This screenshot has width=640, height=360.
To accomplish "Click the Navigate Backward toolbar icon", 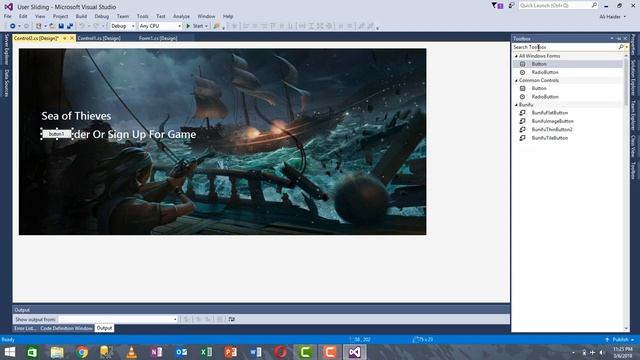I will coord(13,26).
